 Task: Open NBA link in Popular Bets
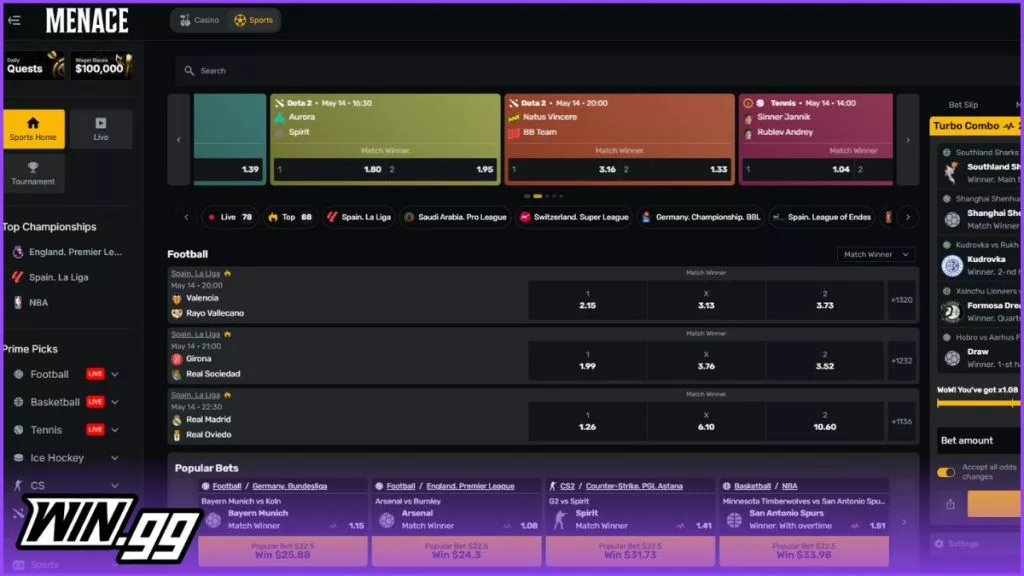pos(790,487)
